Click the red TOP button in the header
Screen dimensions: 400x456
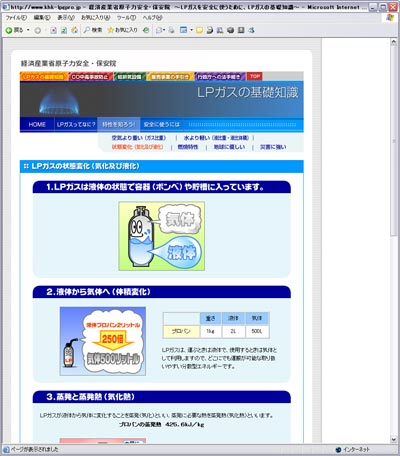point(255,76)
